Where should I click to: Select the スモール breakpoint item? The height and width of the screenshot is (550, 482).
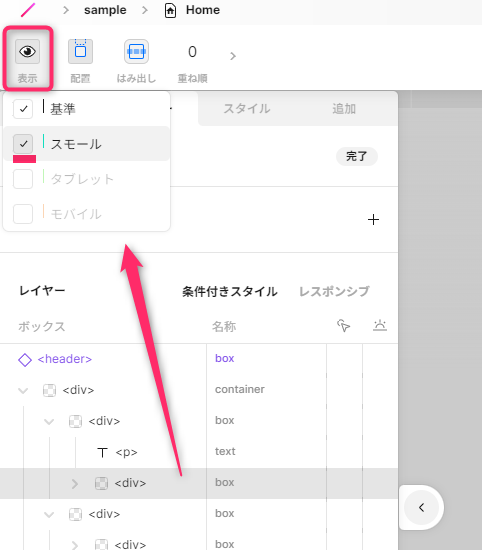86,144
